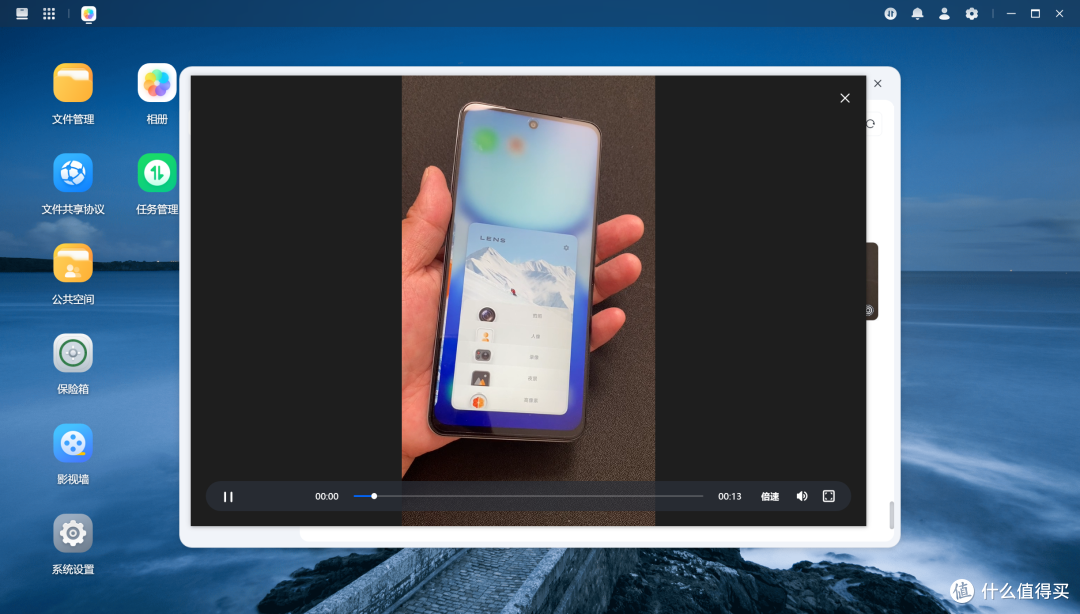Screen dimensions: 1080x614
Task: Open 系统设置 system settings
Action: point(73,533)
